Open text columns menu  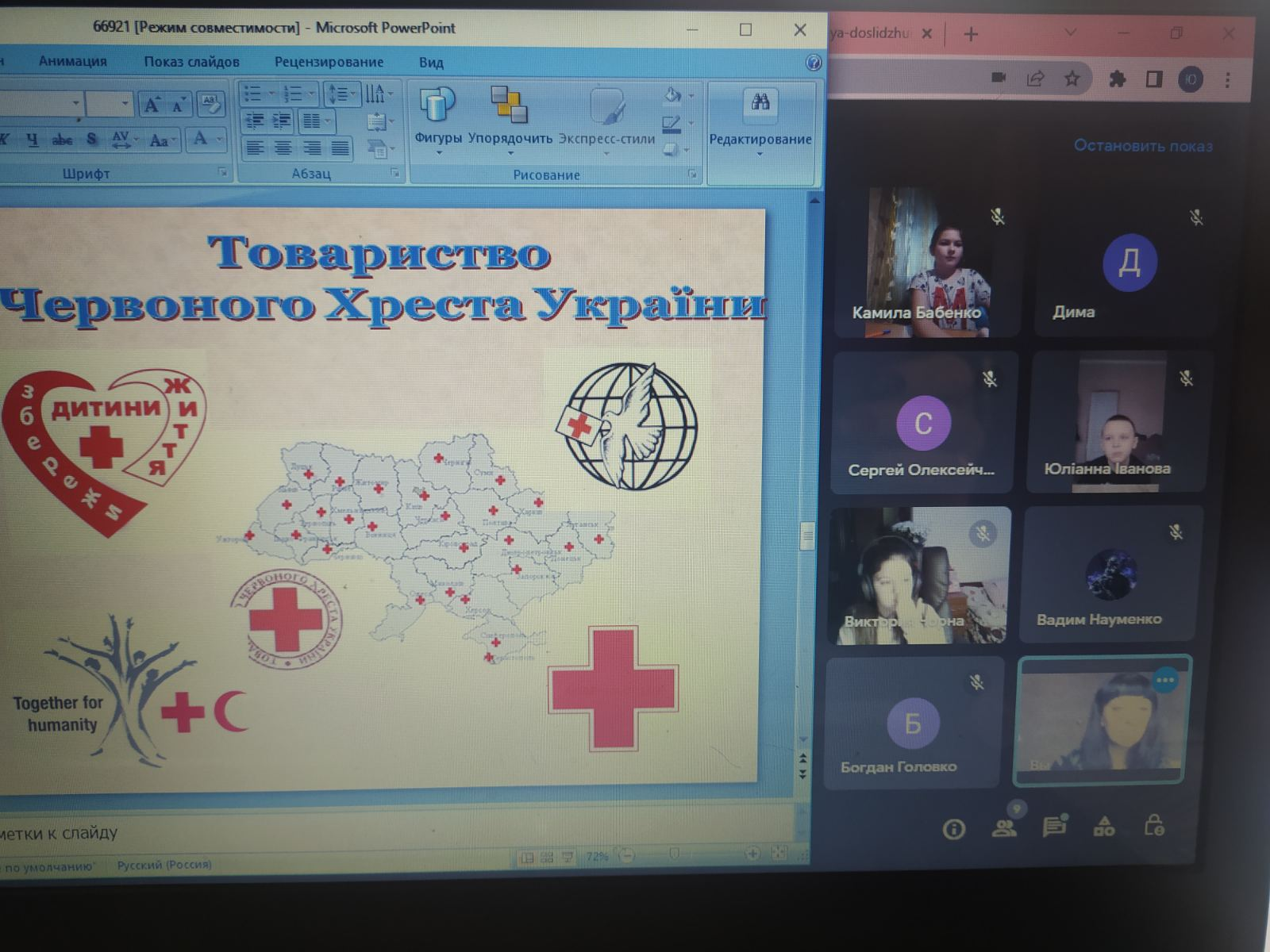coord(317,121)
